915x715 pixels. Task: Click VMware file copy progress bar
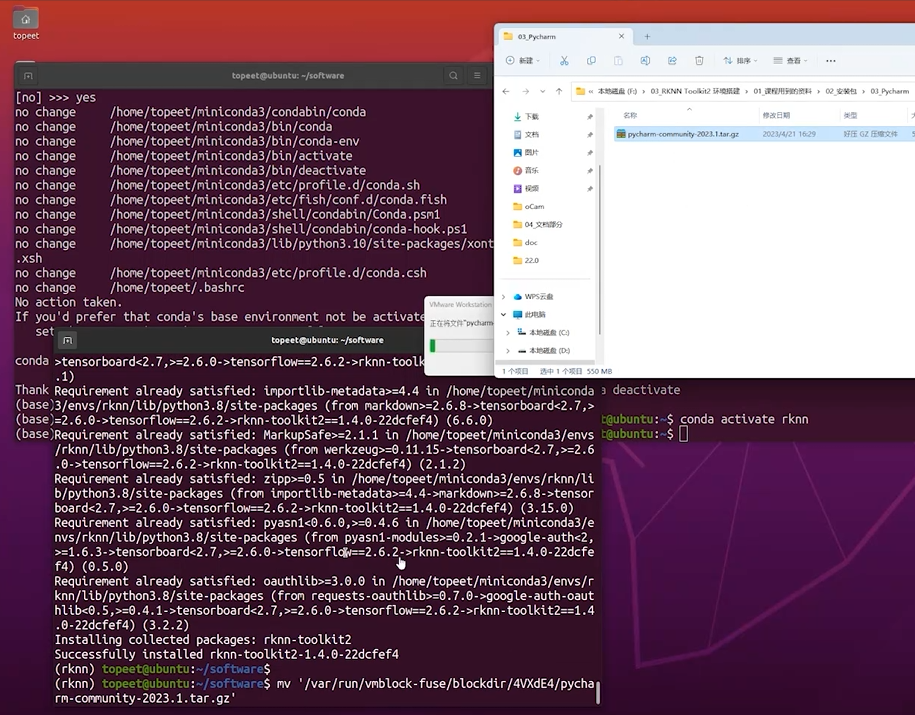[462, 346]
